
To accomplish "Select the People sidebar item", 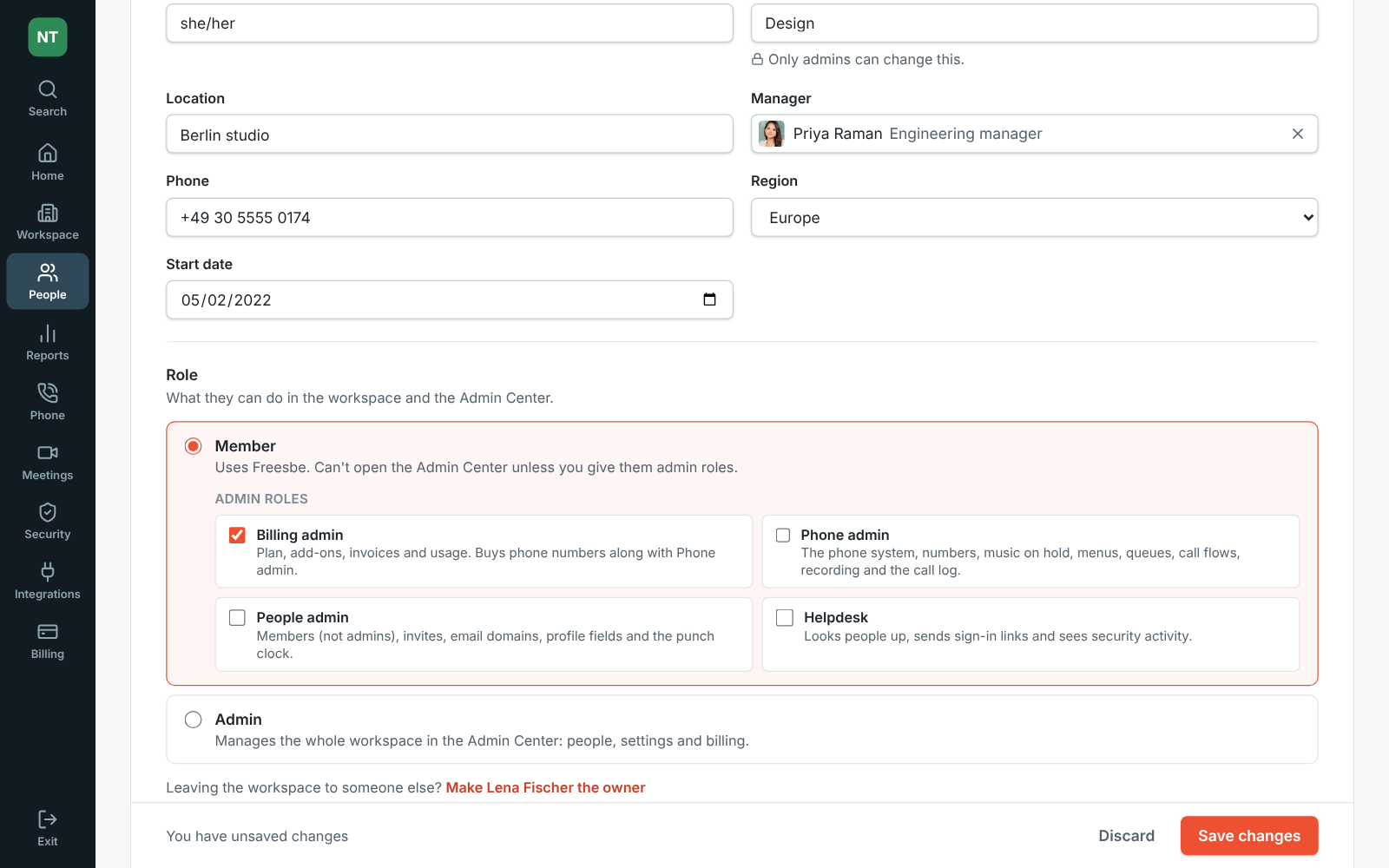I will [x=48, y=281].
